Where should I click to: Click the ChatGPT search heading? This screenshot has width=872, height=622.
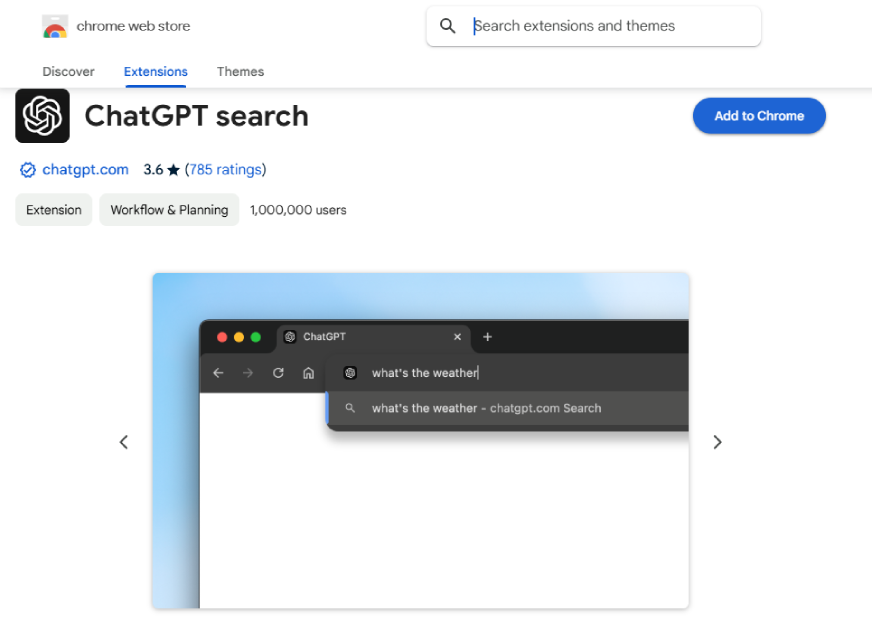[x=196, y=116]
